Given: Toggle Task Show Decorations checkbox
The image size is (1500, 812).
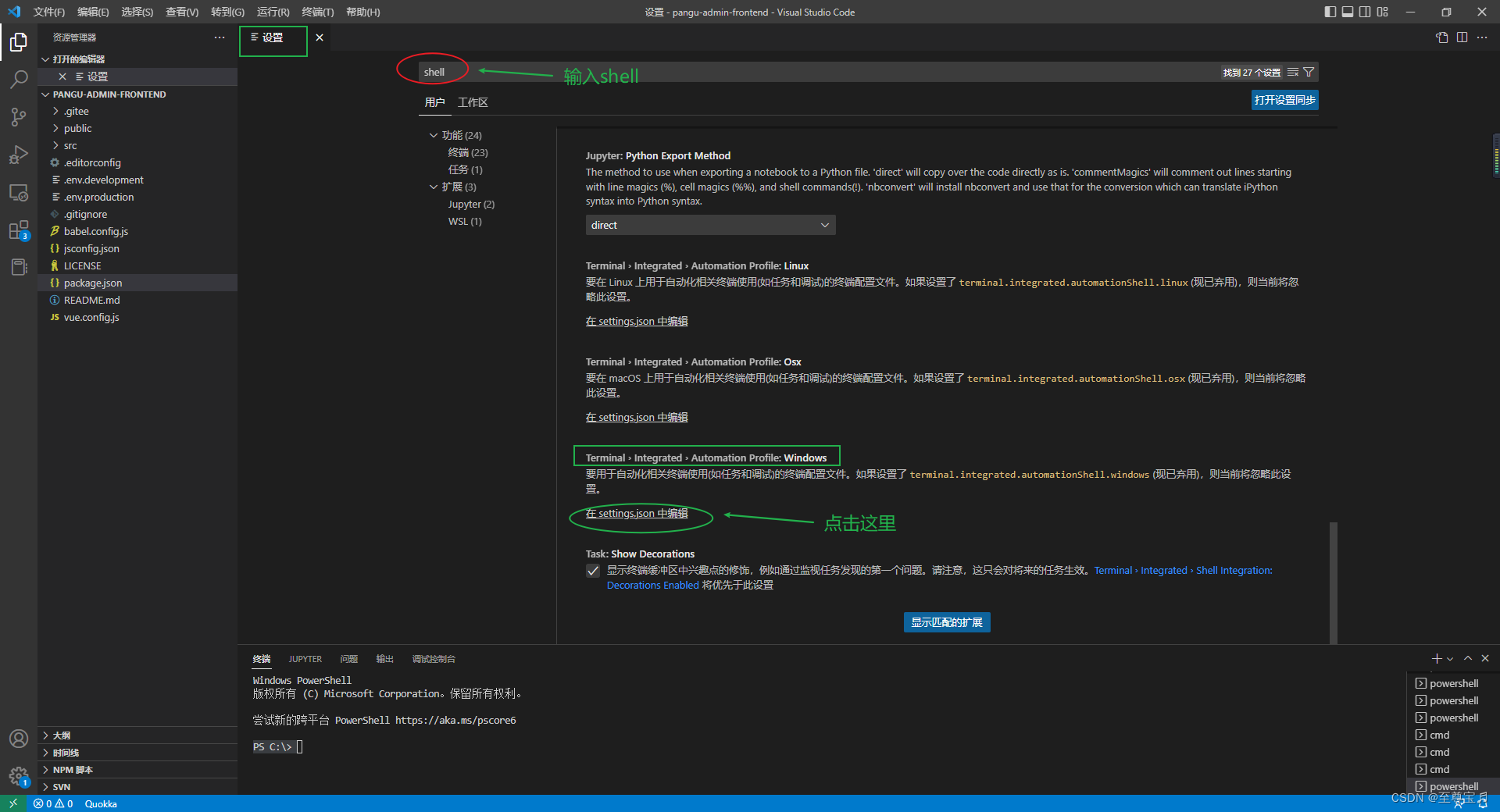Looking at the screenshot, I should (x=593, y=571).
